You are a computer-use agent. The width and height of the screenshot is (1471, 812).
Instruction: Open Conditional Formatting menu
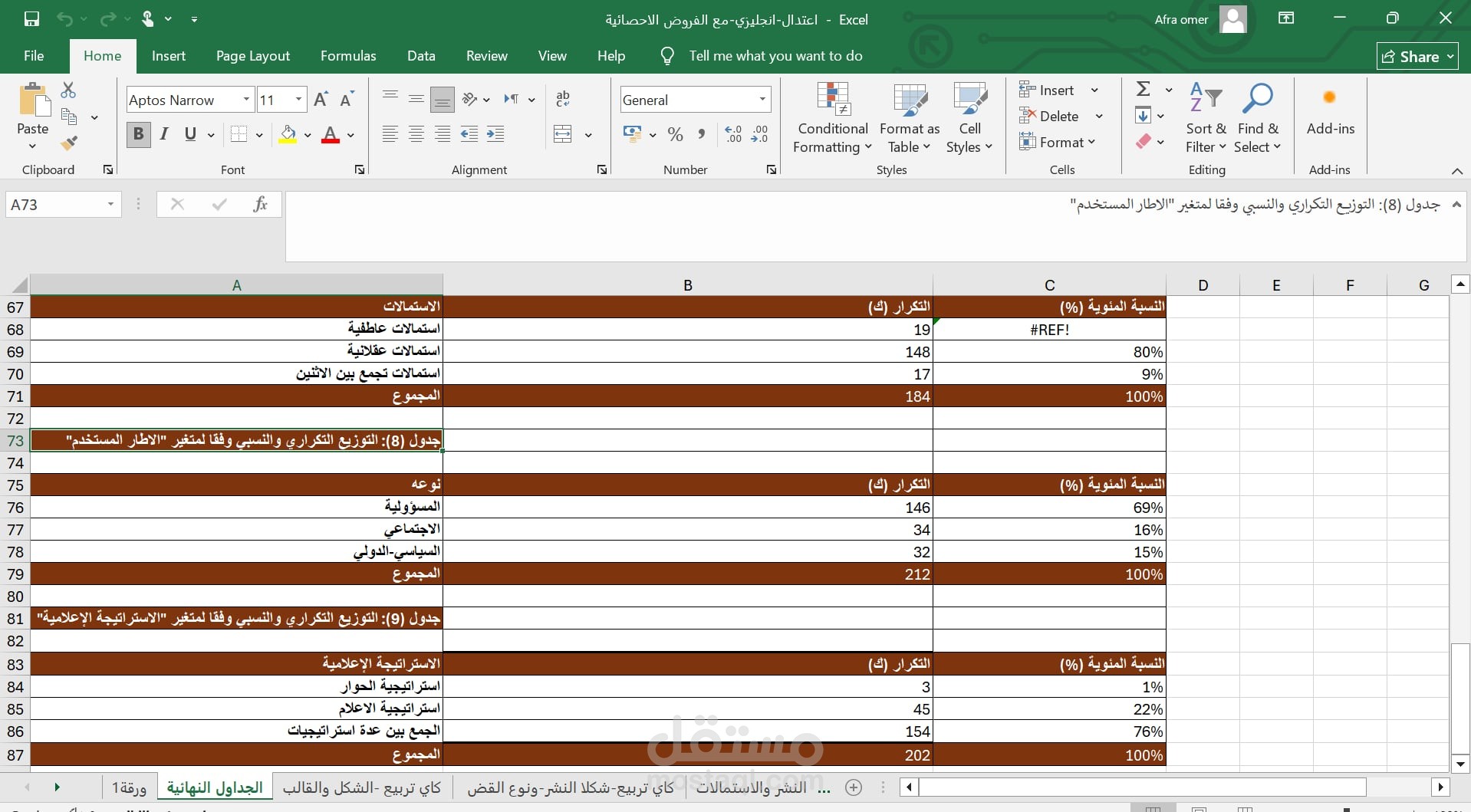[x=833, y=118]
